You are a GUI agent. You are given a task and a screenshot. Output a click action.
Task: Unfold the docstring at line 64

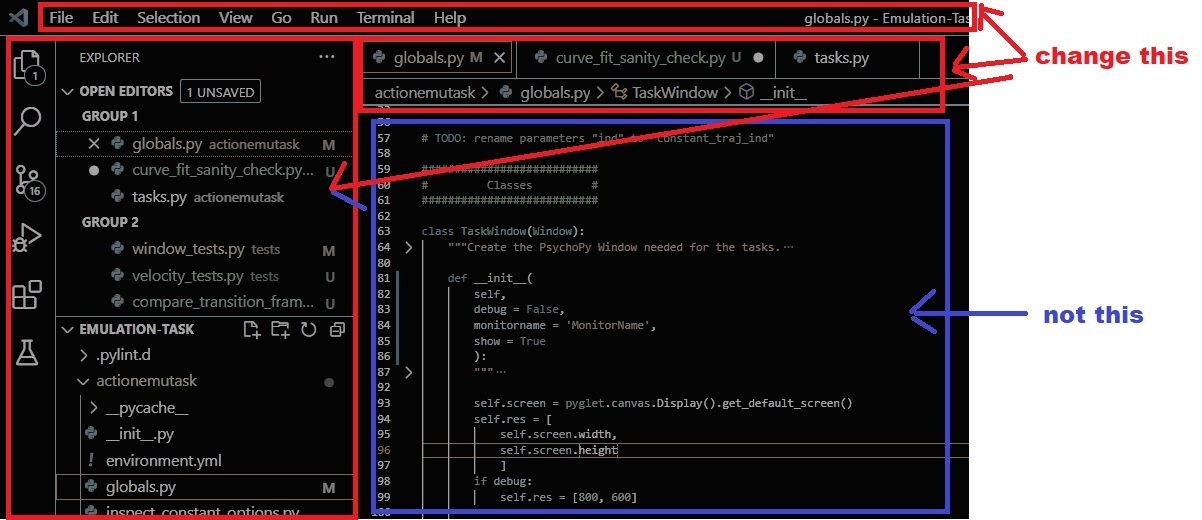[408, 247]
